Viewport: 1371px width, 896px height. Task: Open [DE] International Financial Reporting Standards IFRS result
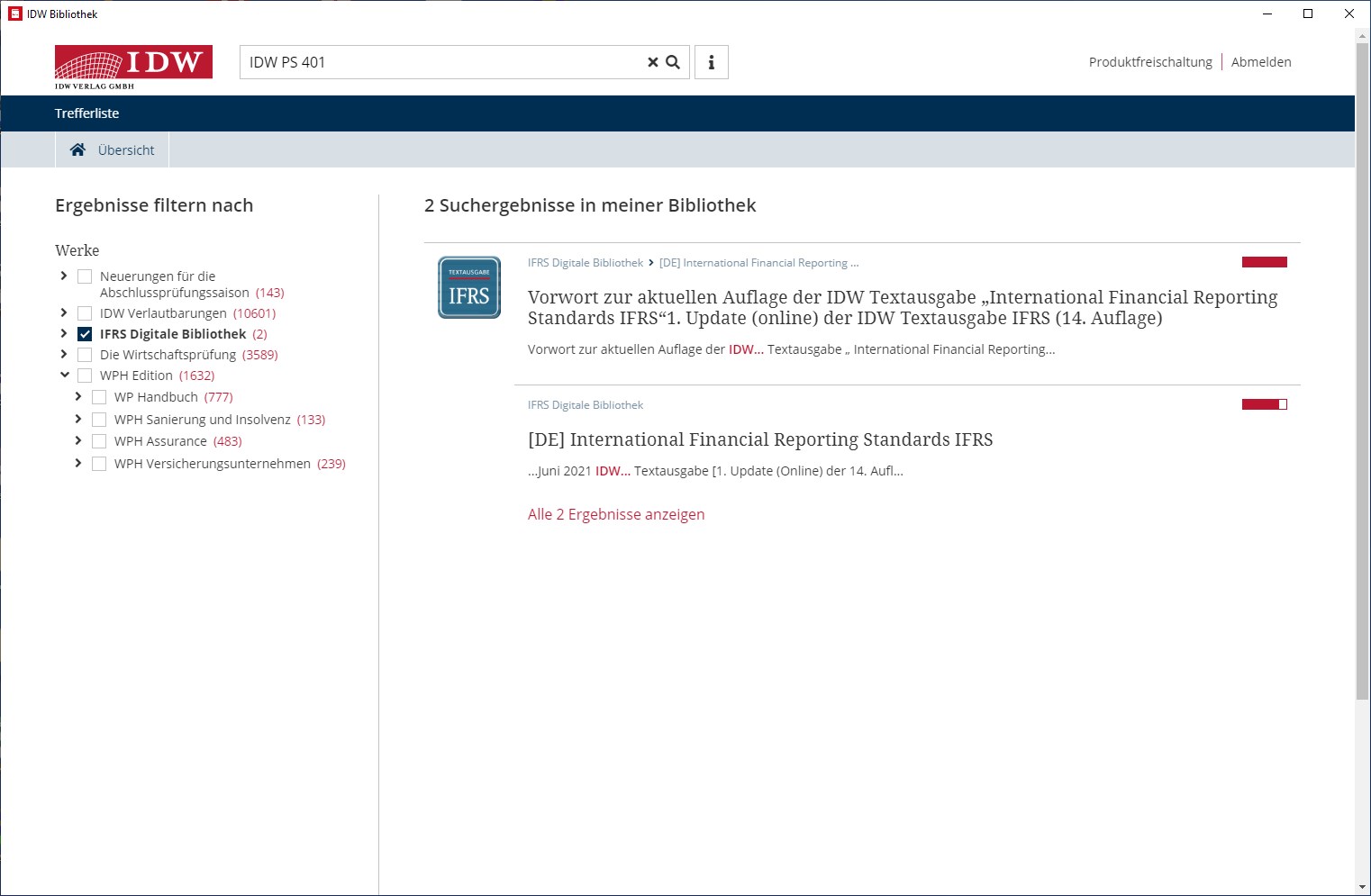point(760,439)
